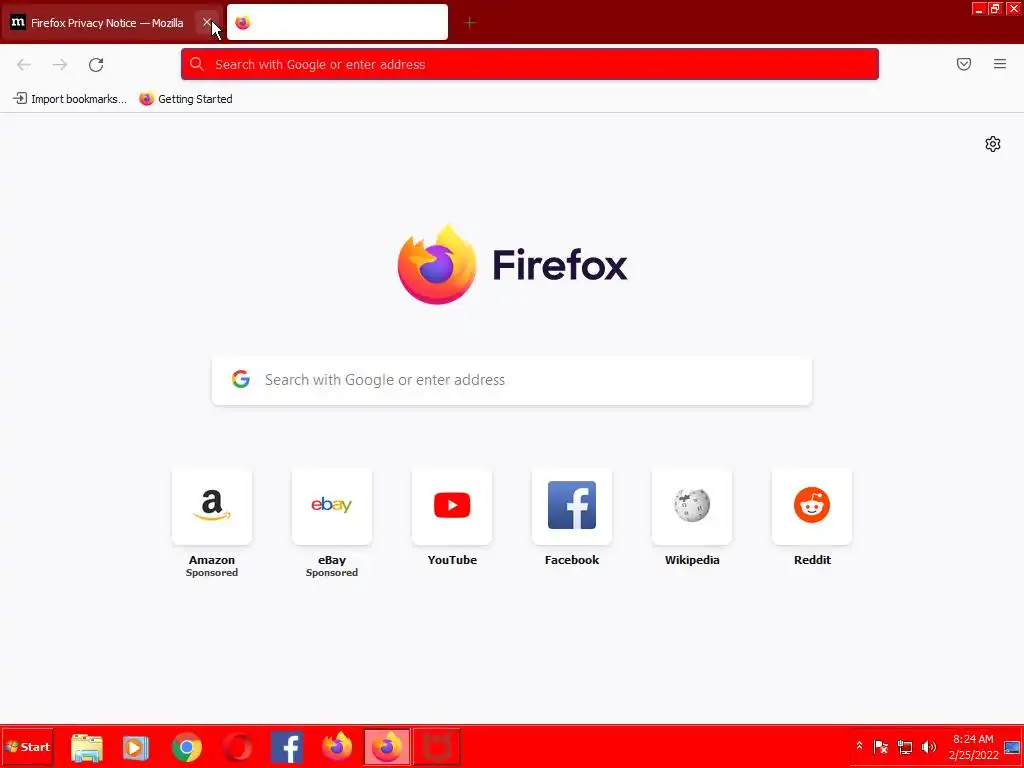The height and width of the screenshot is (768, 1024).
Task: Show hidden system tray icons
Action: click(859, 746)
